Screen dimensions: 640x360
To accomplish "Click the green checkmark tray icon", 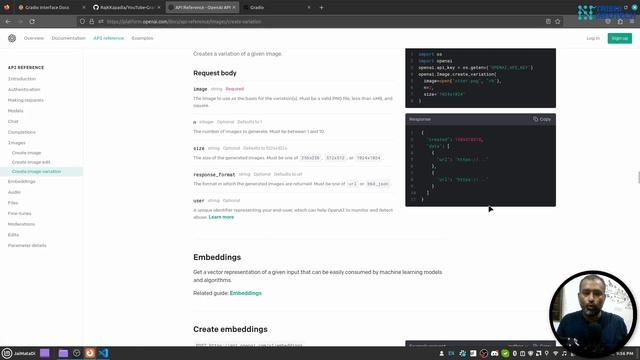I will coord(505,353).
